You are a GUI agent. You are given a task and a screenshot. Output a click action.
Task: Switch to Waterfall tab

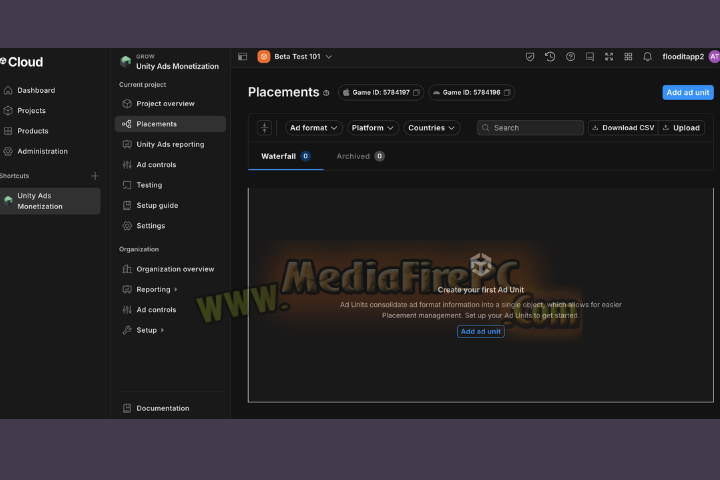[286, 156]
